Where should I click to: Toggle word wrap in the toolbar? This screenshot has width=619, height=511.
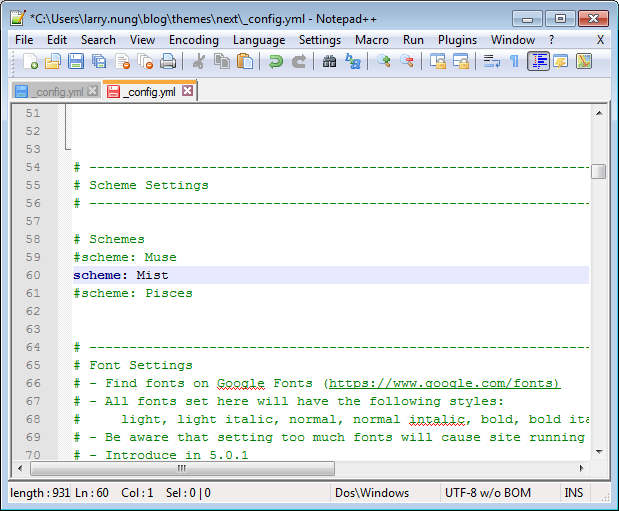(491, 62)
